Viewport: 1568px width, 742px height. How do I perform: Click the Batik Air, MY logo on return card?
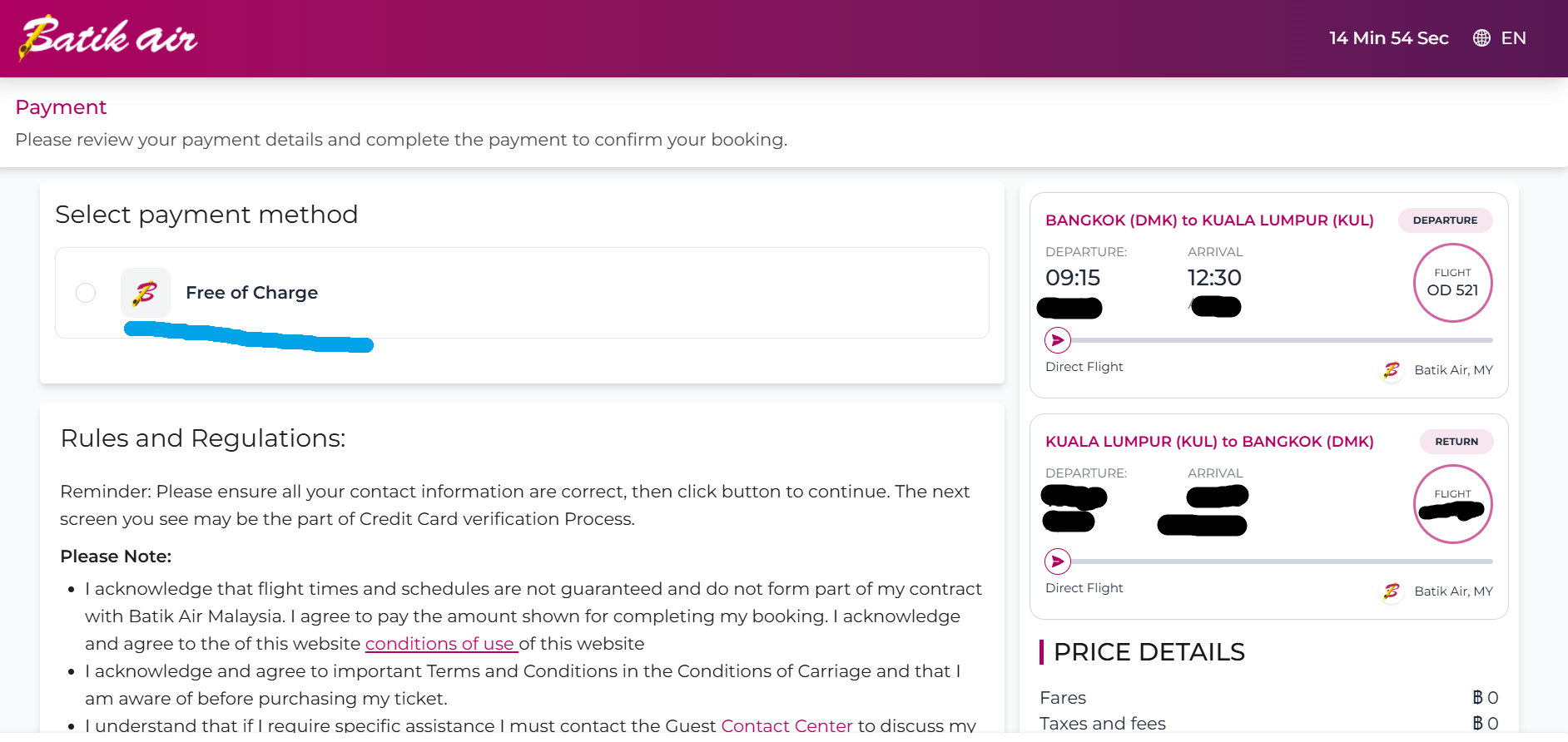[x=1392, y=591]
